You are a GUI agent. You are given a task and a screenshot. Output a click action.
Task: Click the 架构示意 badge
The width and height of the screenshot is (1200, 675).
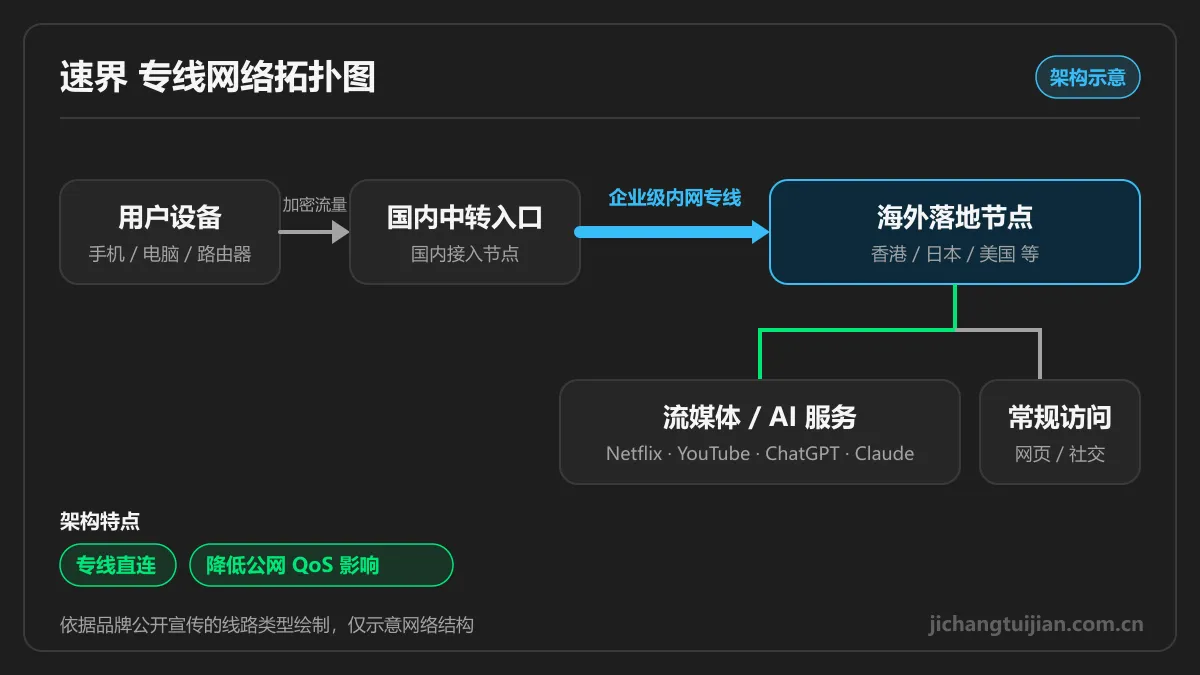1087,77
